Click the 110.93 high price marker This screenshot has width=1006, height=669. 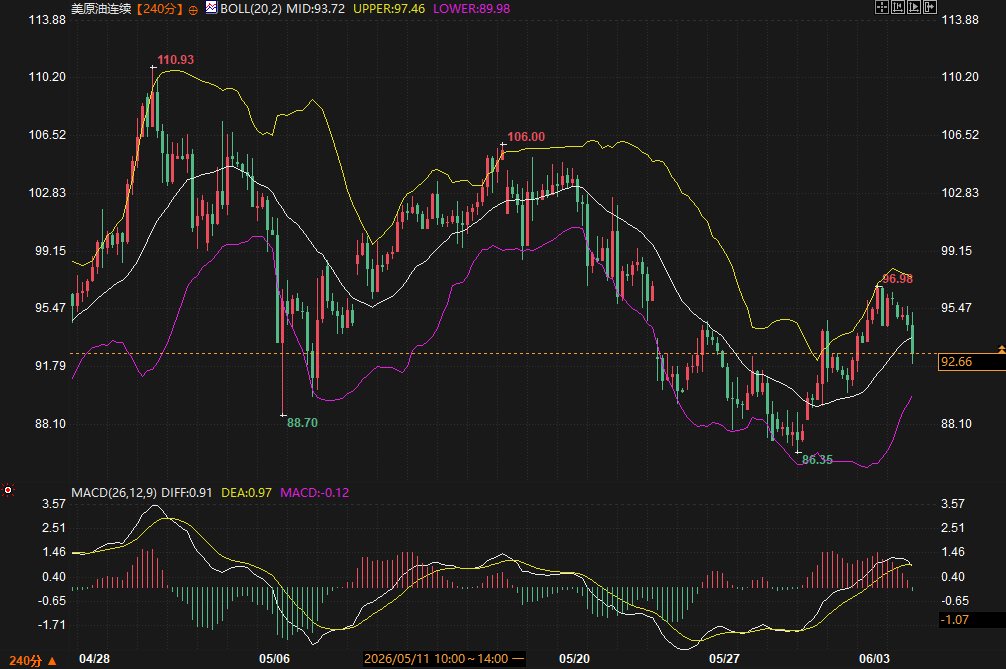[175, 60]
